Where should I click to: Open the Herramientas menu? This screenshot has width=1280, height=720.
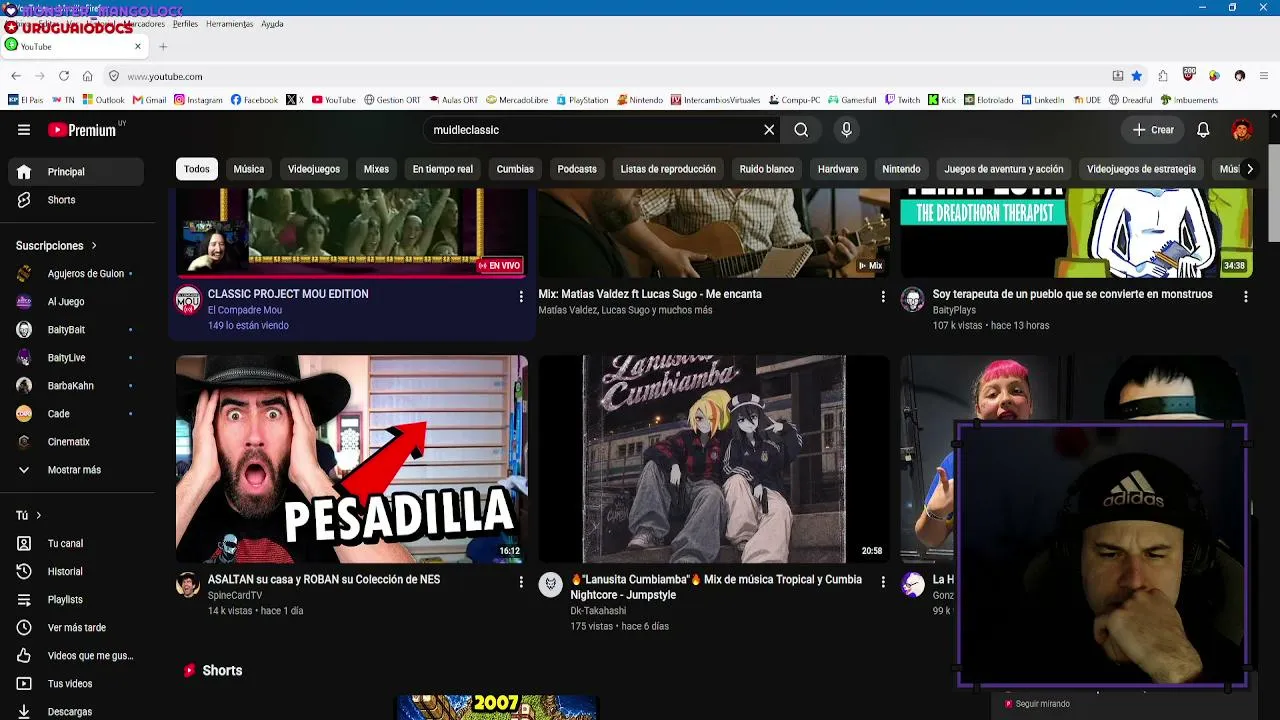(229, 24)
